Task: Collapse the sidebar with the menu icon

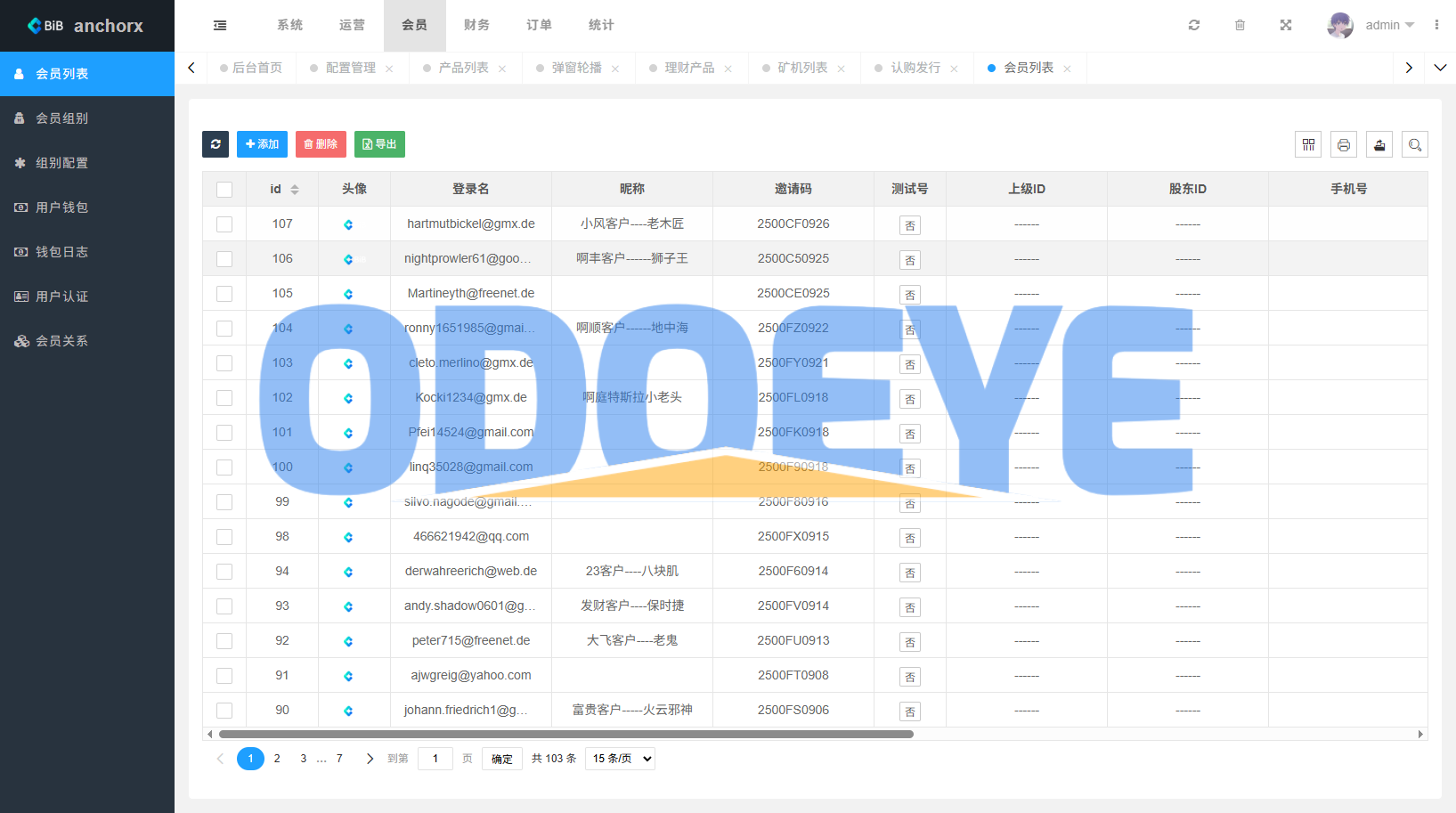Action: click(x=220, y=25)
